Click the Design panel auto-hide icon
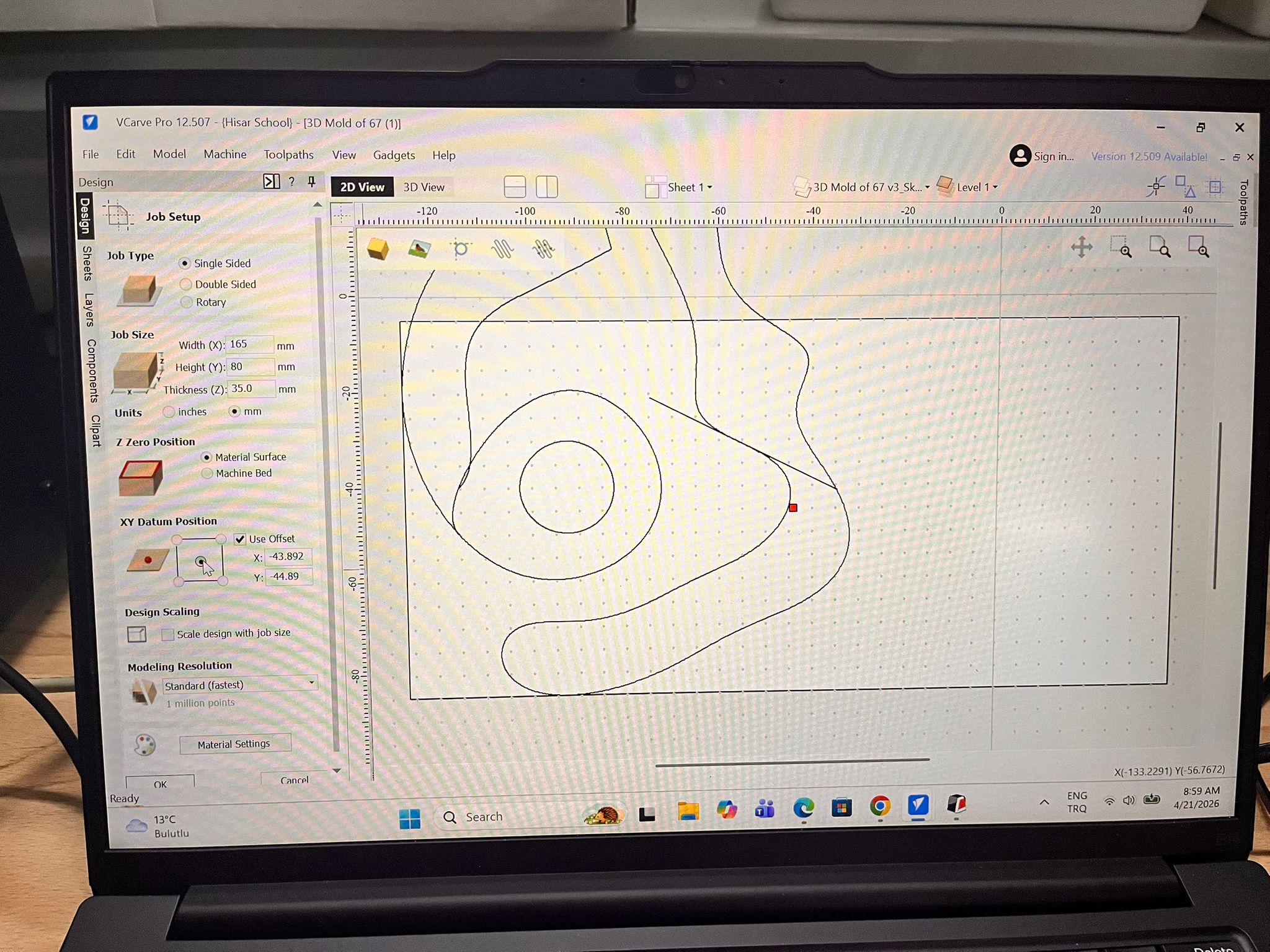Viewport: 1270px width, 952px height. (271, 182)
